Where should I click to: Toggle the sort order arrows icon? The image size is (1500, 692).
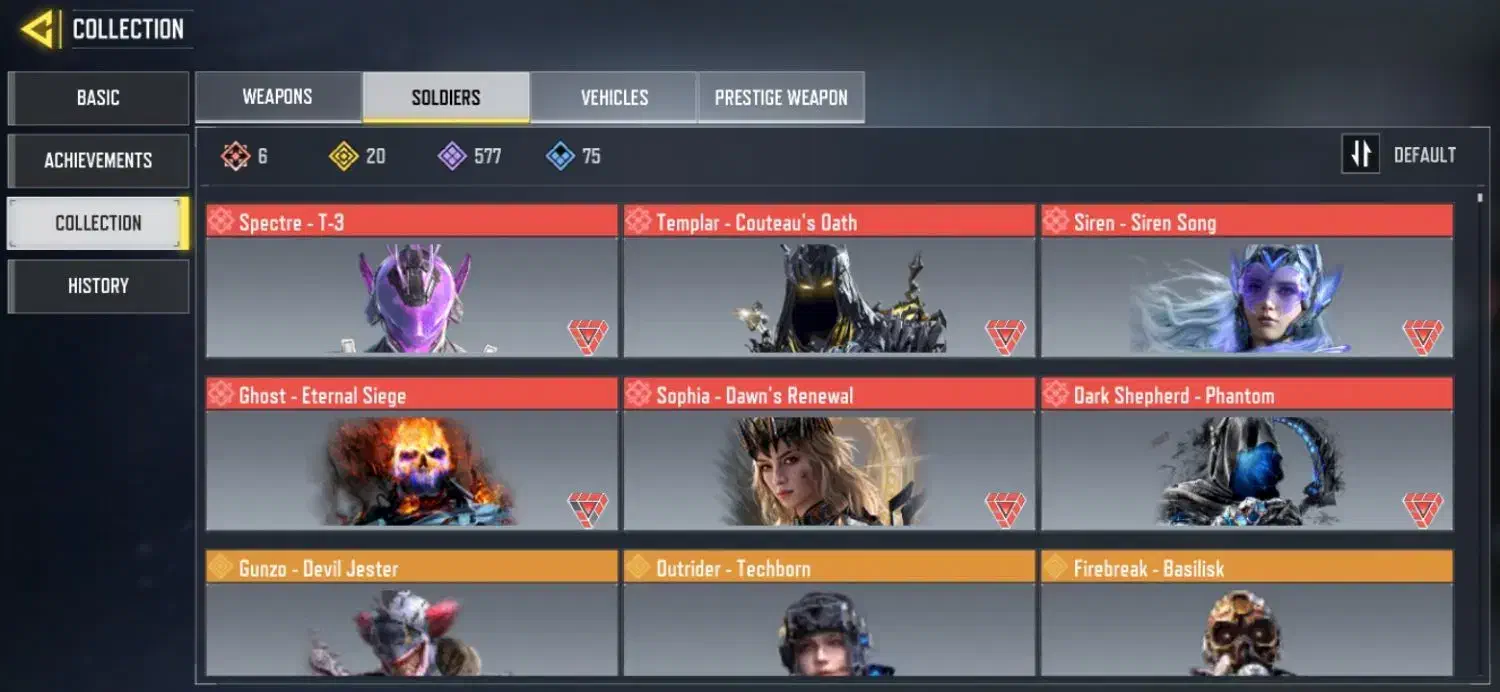[1361, 154]
